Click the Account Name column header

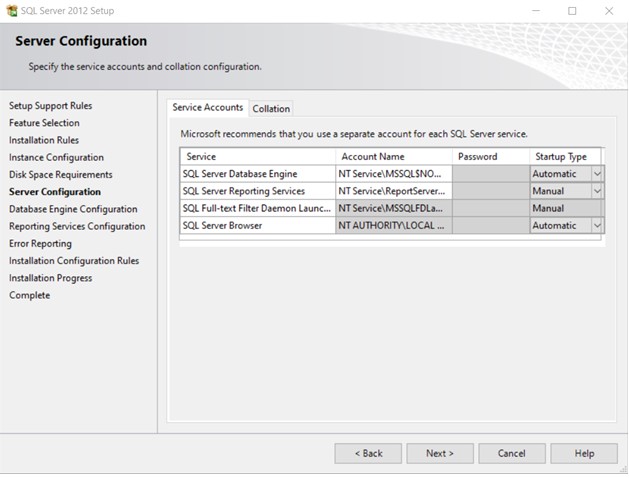394,157
